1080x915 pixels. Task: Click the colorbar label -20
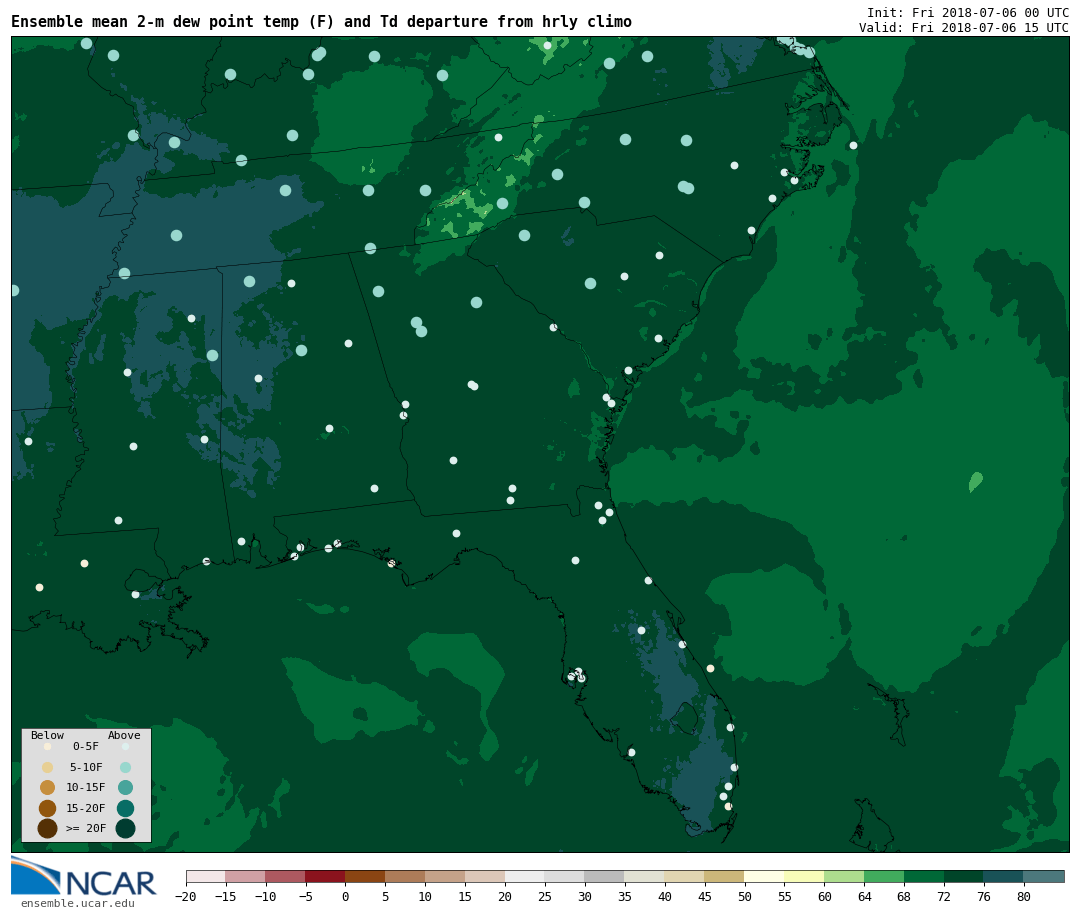click(186, 896)
